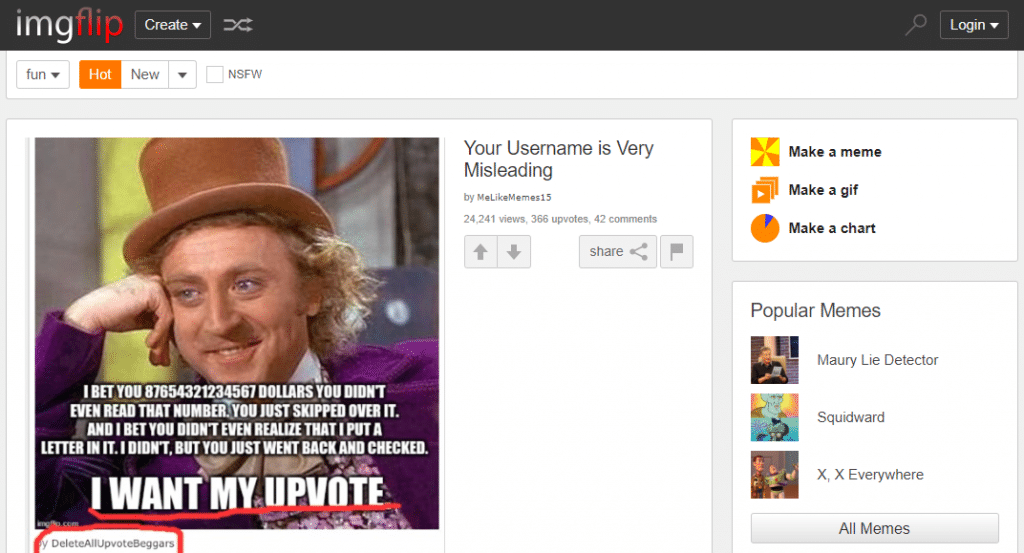Select the Maury Lie Detector thumbnail
Image resolution: width=1024 pixels, height=553 pixels.
[x=775, y=360]
